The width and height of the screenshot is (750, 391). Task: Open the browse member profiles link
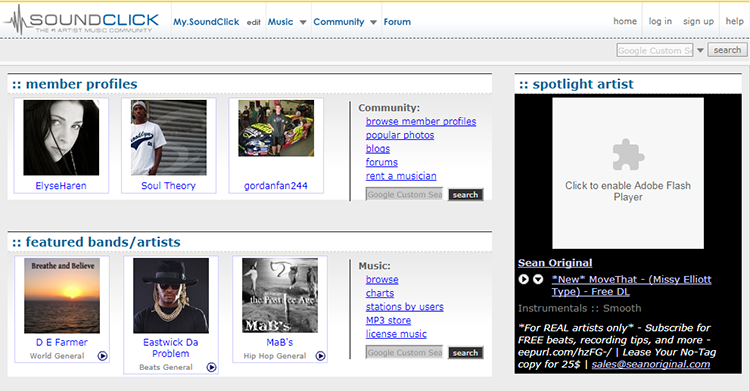point(421,122)
